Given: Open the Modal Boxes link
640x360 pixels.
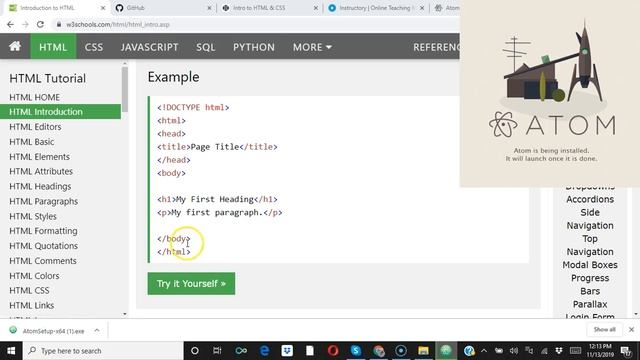Looking at the screenshot, I should click(x=590, y=265).
